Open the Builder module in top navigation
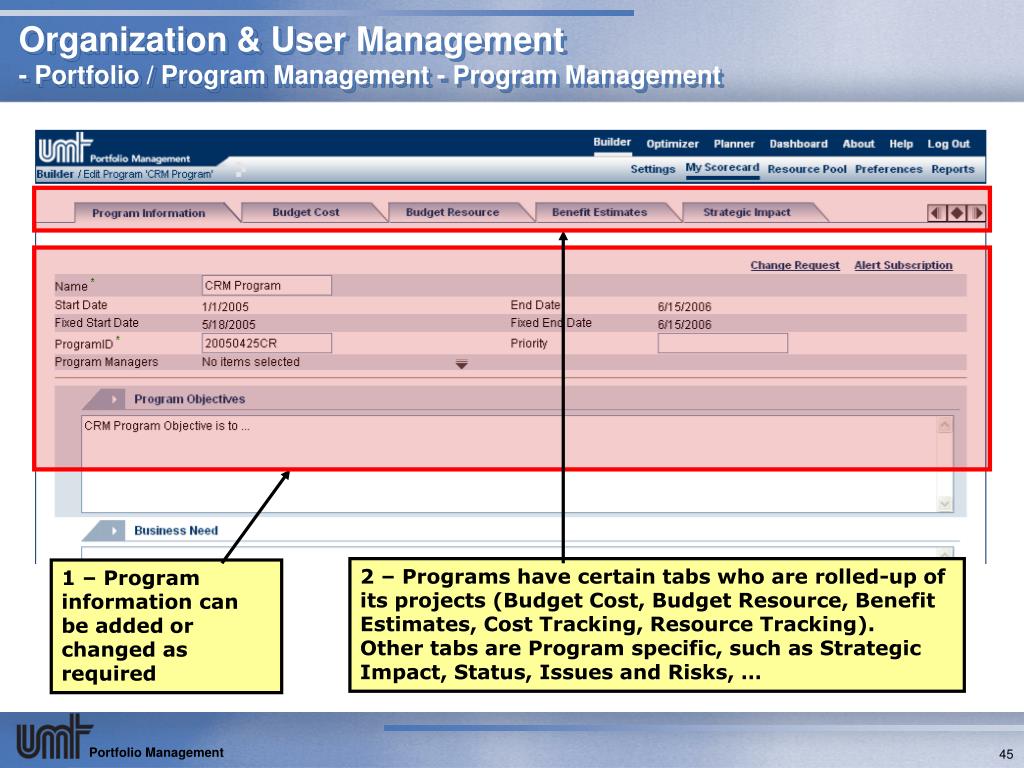Image resolution: width=1024 pixels, height=768 pixels. click(612, 142)
